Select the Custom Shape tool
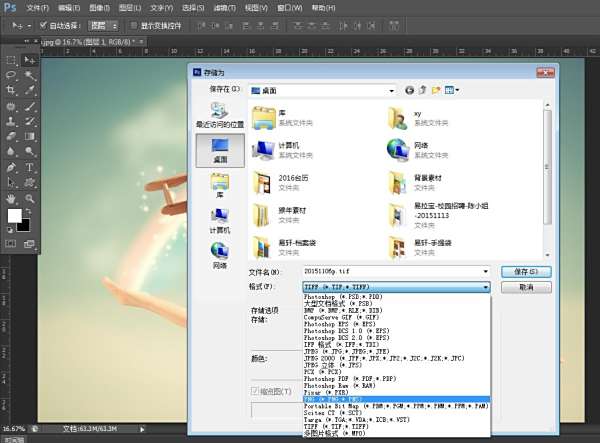The image size is (600, 443). click(x=30, y=182)
